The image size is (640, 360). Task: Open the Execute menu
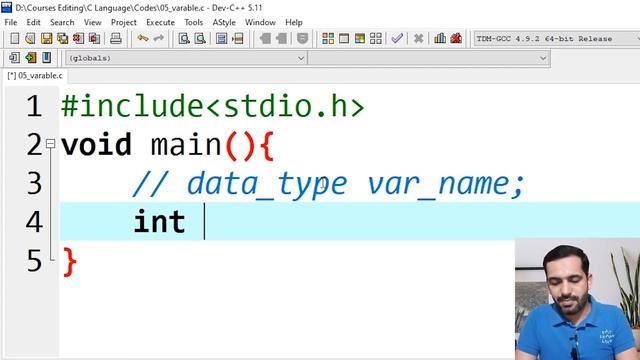click(160, 22)
